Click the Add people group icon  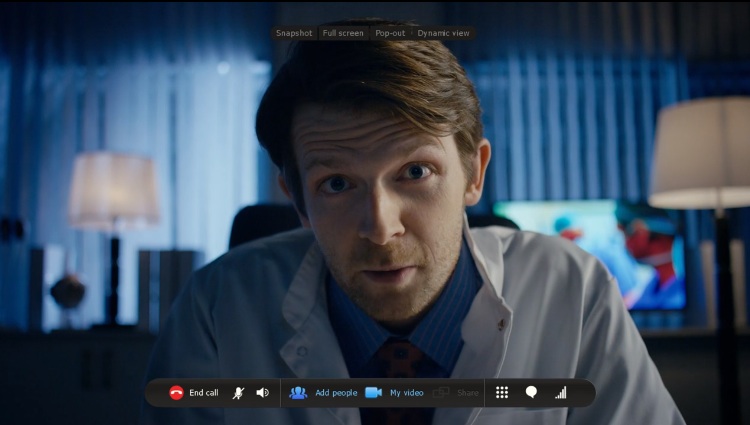coord(298,393)
